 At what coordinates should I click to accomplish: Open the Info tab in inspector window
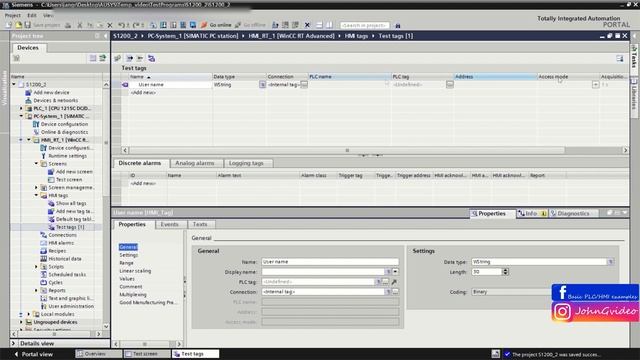[x=532, y=213]
